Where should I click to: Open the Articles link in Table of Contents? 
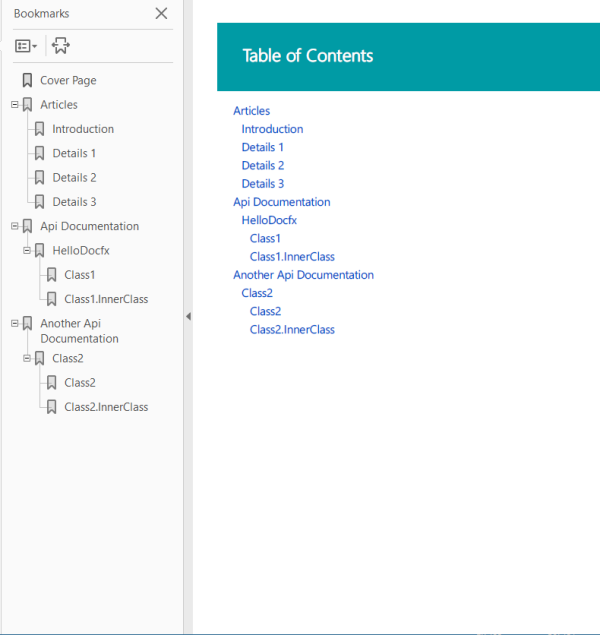(x=251, y=111)
